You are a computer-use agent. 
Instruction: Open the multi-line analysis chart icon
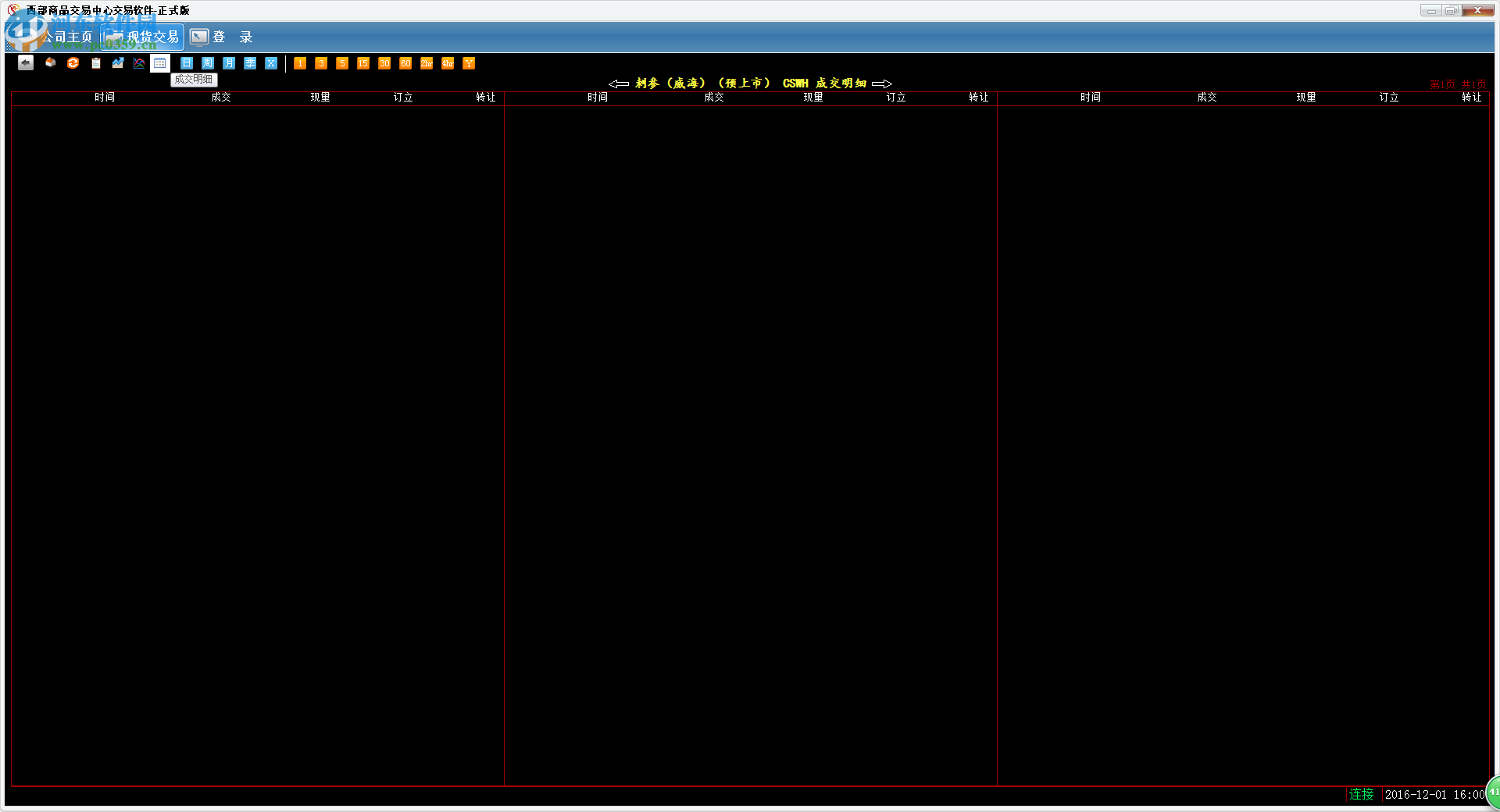pyautogui.click(x=139, y=63)
